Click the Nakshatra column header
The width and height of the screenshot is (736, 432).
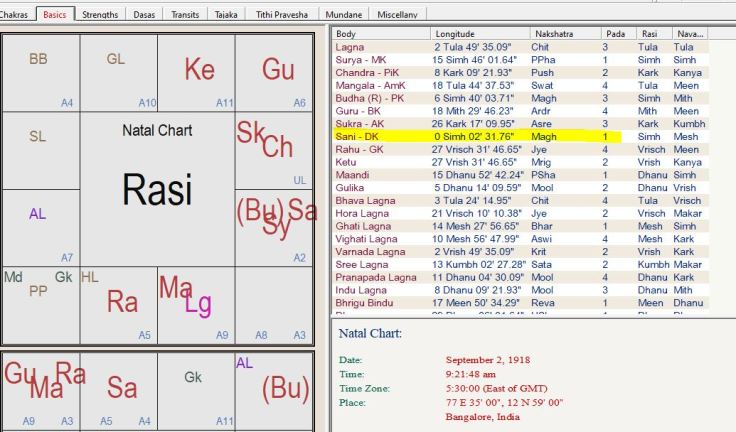pyautogui.click(x=565, y=34)
